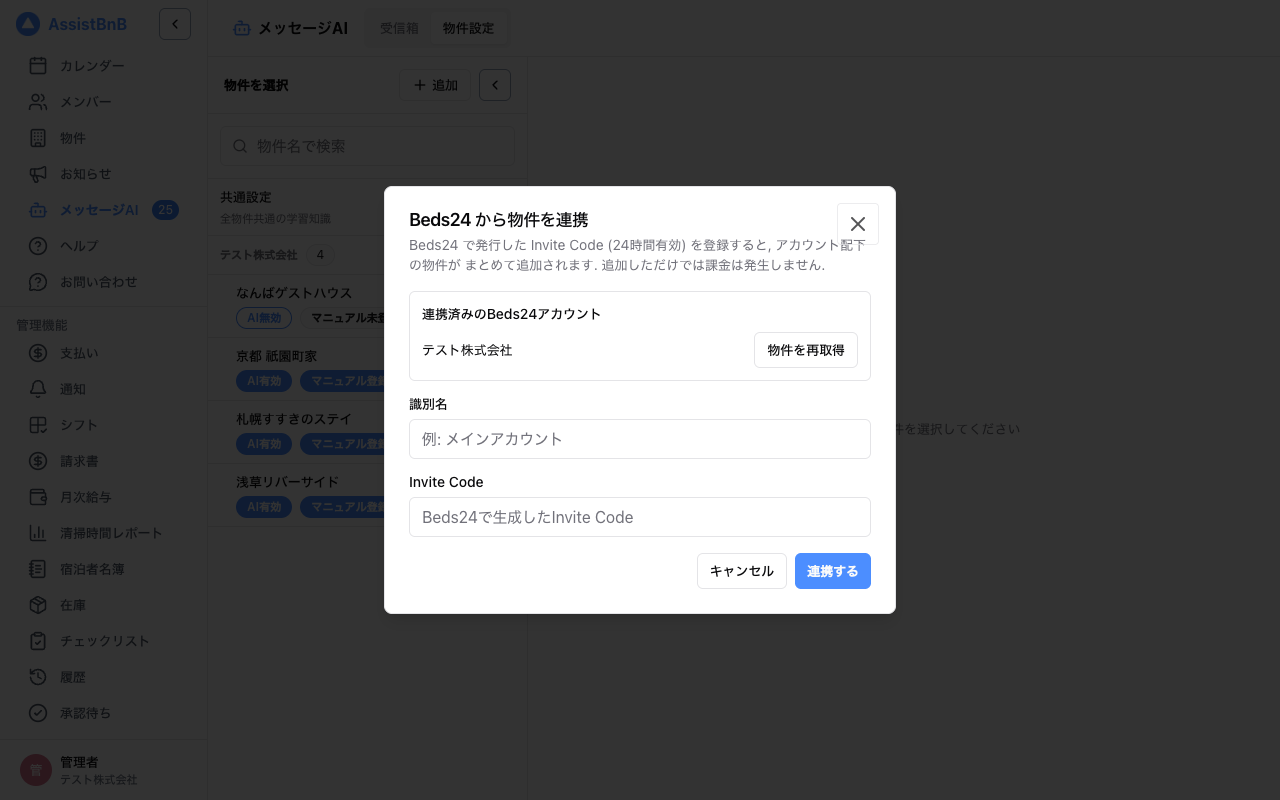Collapse the 物件を選択 panel chevron

pos(495,85)
